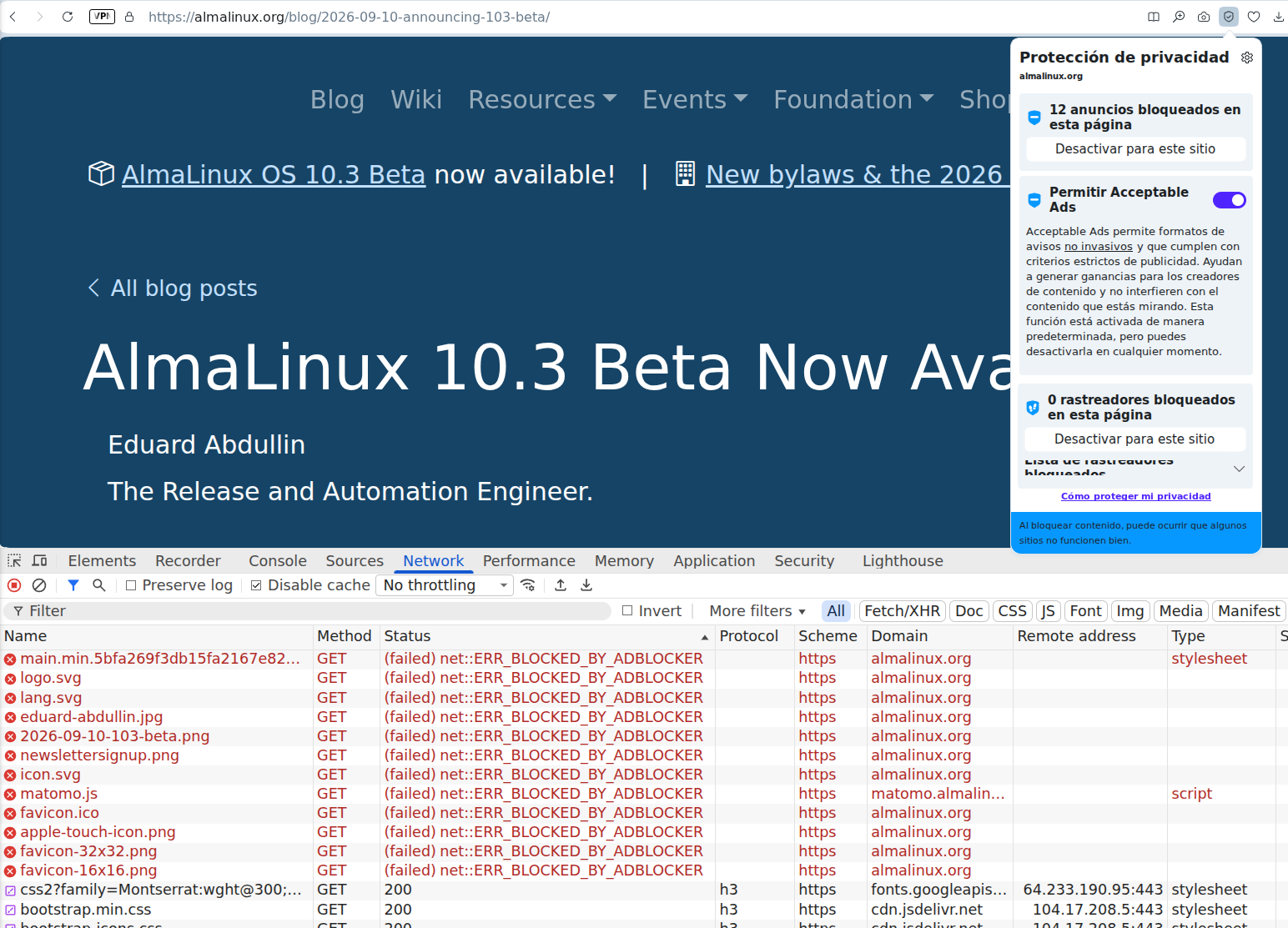This screenshot has height=928, width=1288.
Task: Click error icon beside matomo.js
Action: click(x=10, y=795)
